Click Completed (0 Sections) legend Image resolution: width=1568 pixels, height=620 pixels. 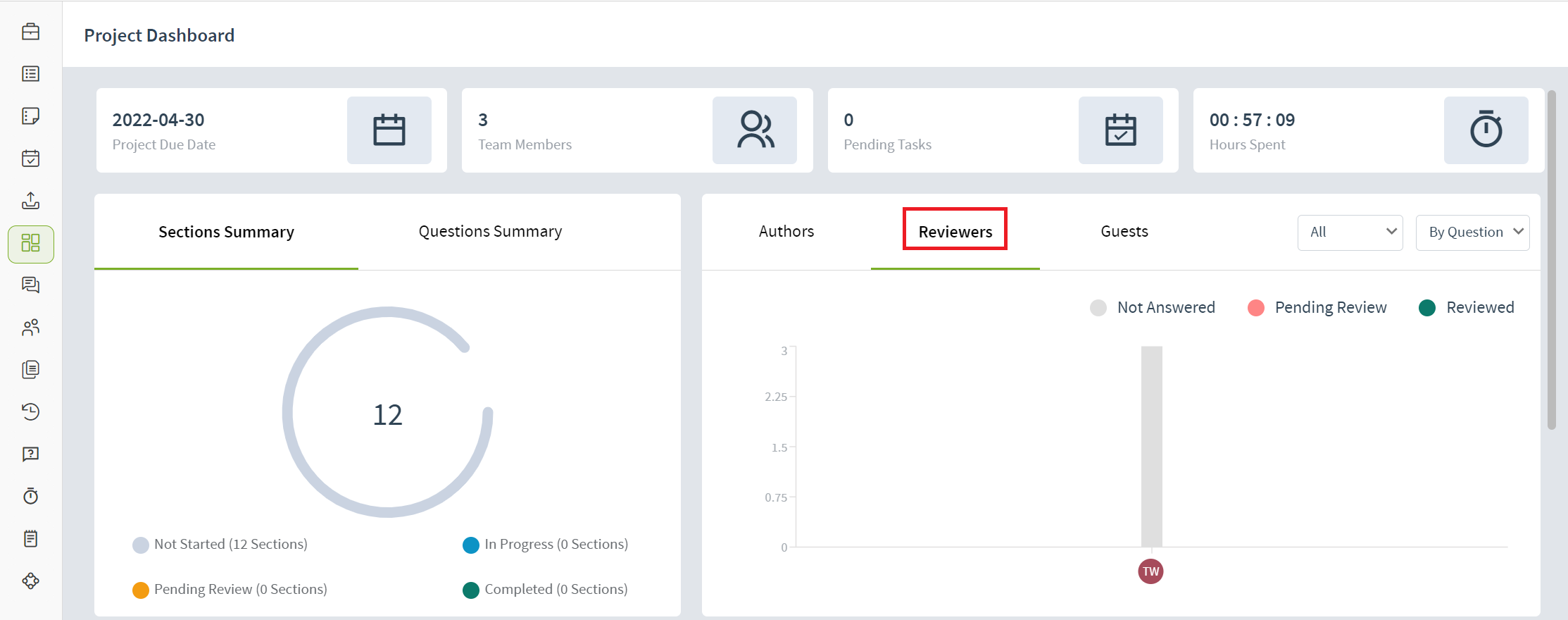[546, 590]
